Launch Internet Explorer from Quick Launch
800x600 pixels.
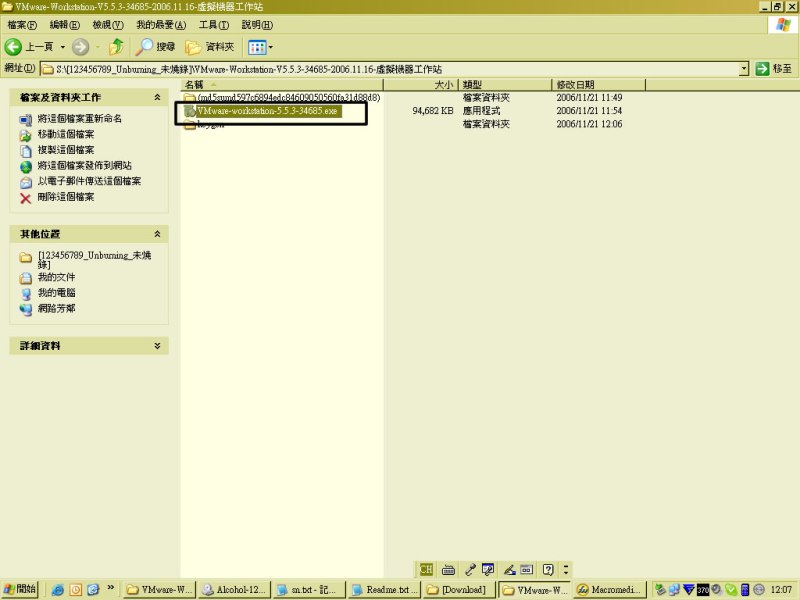click(58, 590)
